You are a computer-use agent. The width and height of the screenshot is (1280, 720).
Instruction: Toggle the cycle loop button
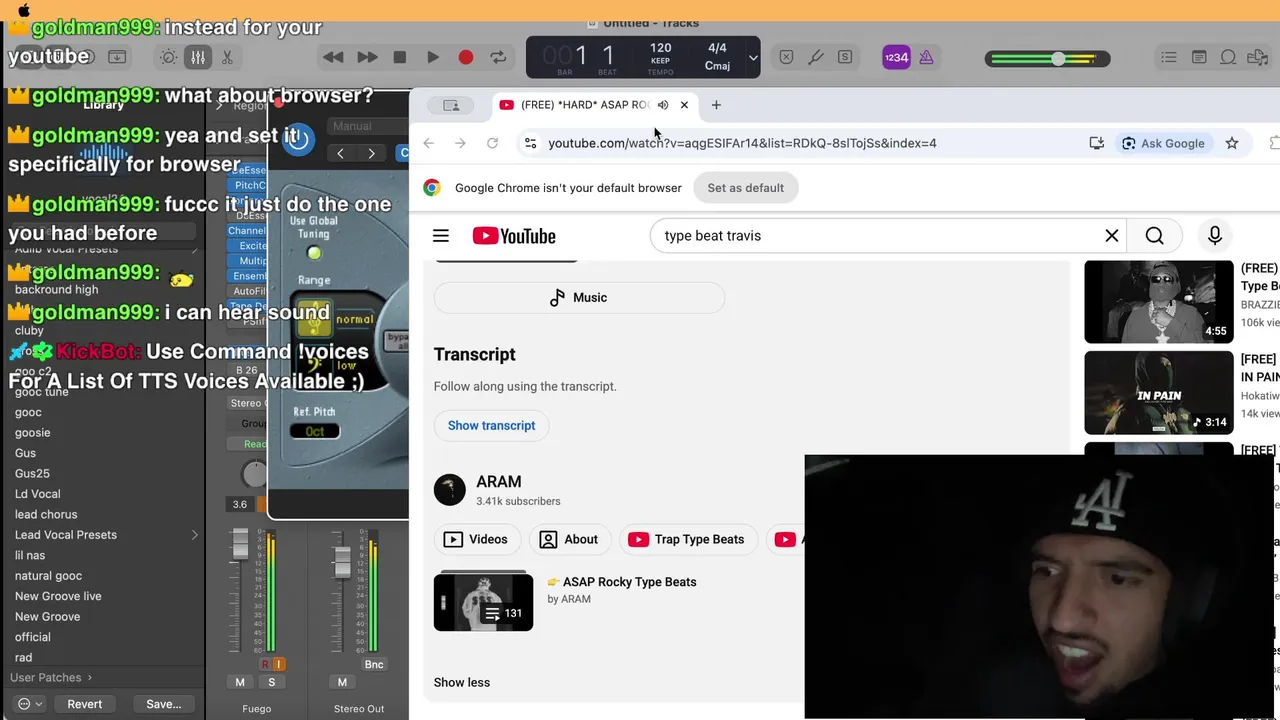pyautogui.click(x=498, y=57)
